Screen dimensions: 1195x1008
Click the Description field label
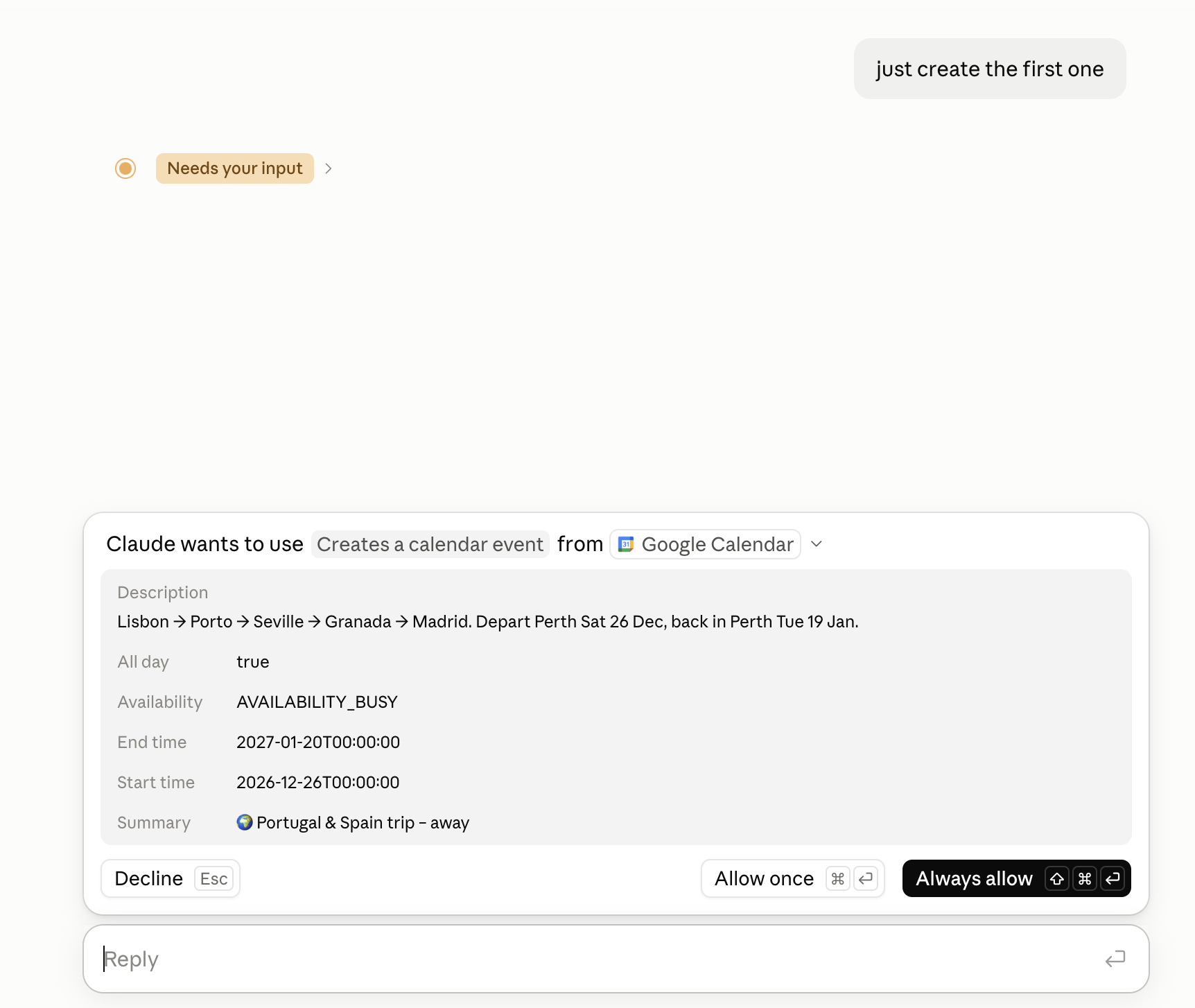coord(163,593)
